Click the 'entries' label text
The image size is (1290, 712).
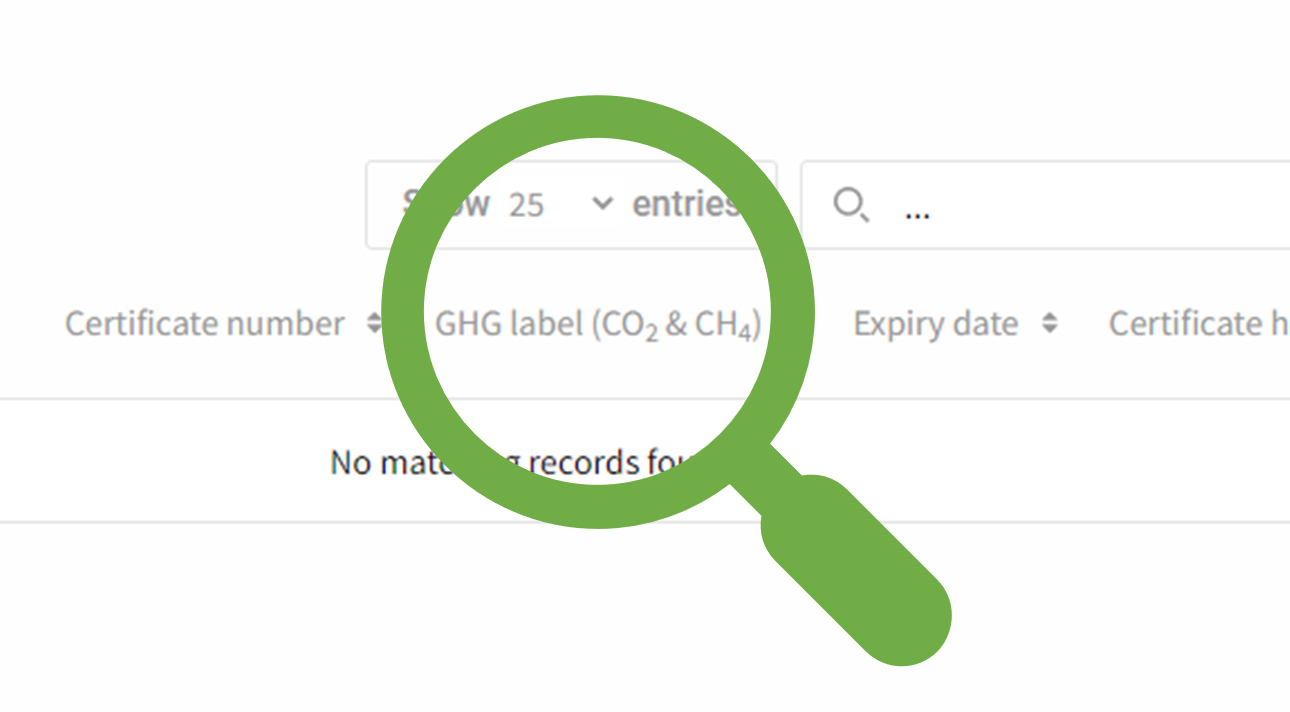coord(684,204)
